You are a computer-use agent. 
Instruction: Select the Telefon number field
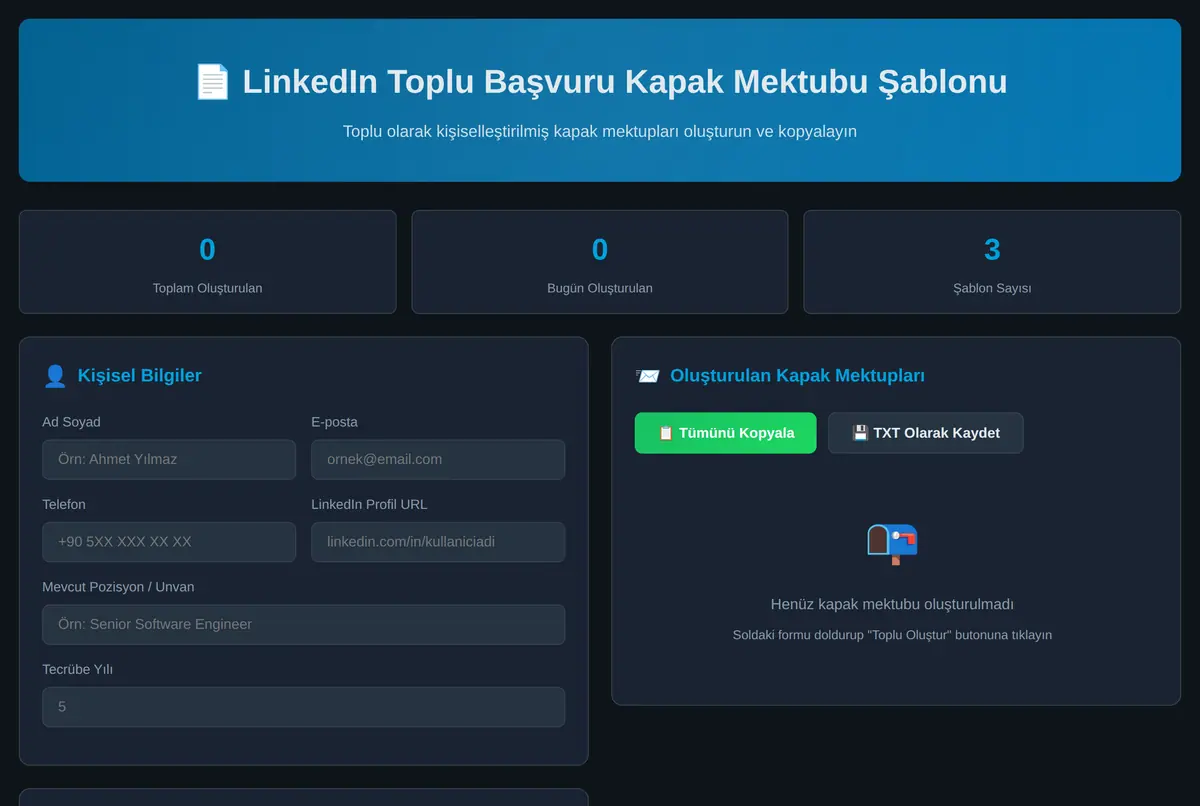point(169,542)
